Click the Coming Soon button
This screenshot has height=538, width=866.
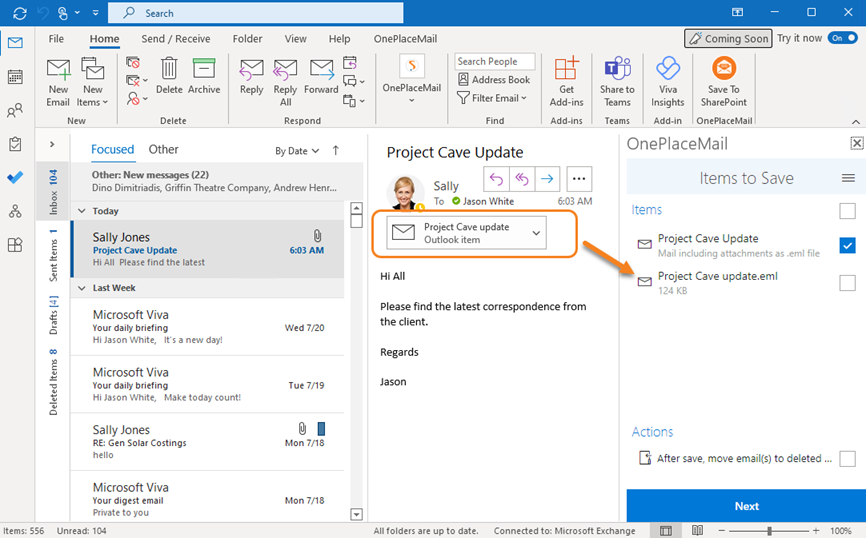728,39
